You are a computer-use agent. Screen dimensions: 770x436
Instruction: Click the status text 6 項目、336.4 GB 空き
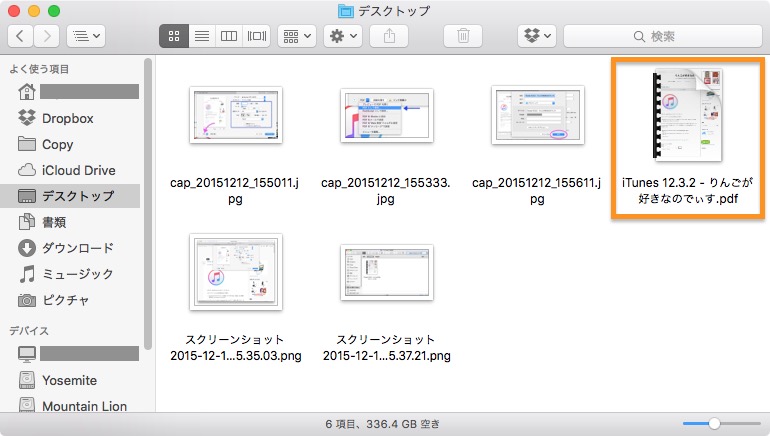pyautogui.click(x=383, y=424)
